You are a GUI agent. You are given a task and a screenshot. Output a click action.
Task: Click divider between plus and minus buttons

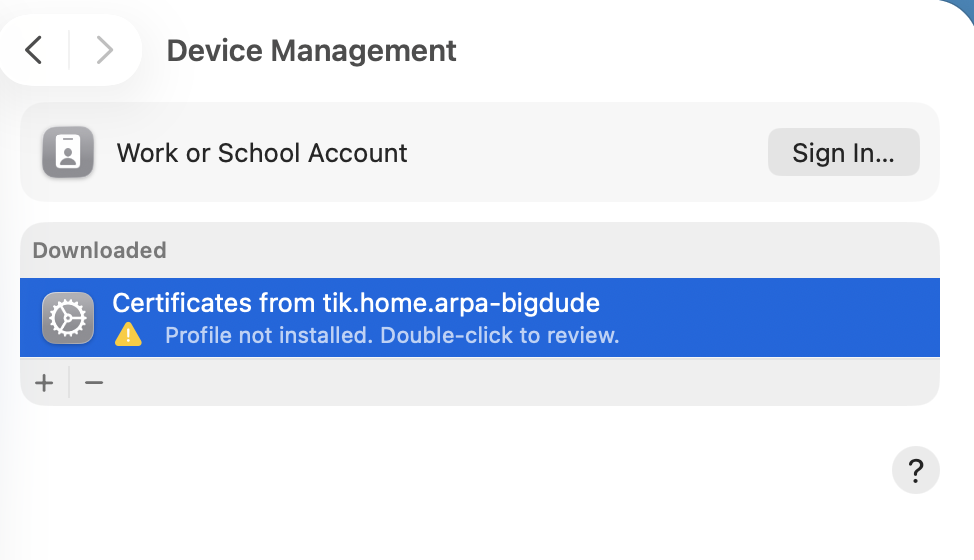point(69,382)
